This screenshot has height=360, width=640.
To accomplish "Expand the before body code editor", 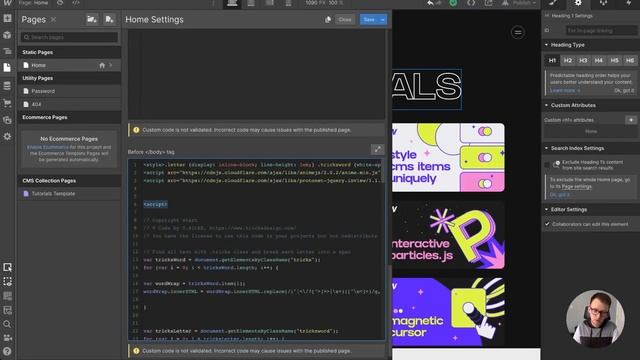I will pyautogui.click(x=377, y=149).
